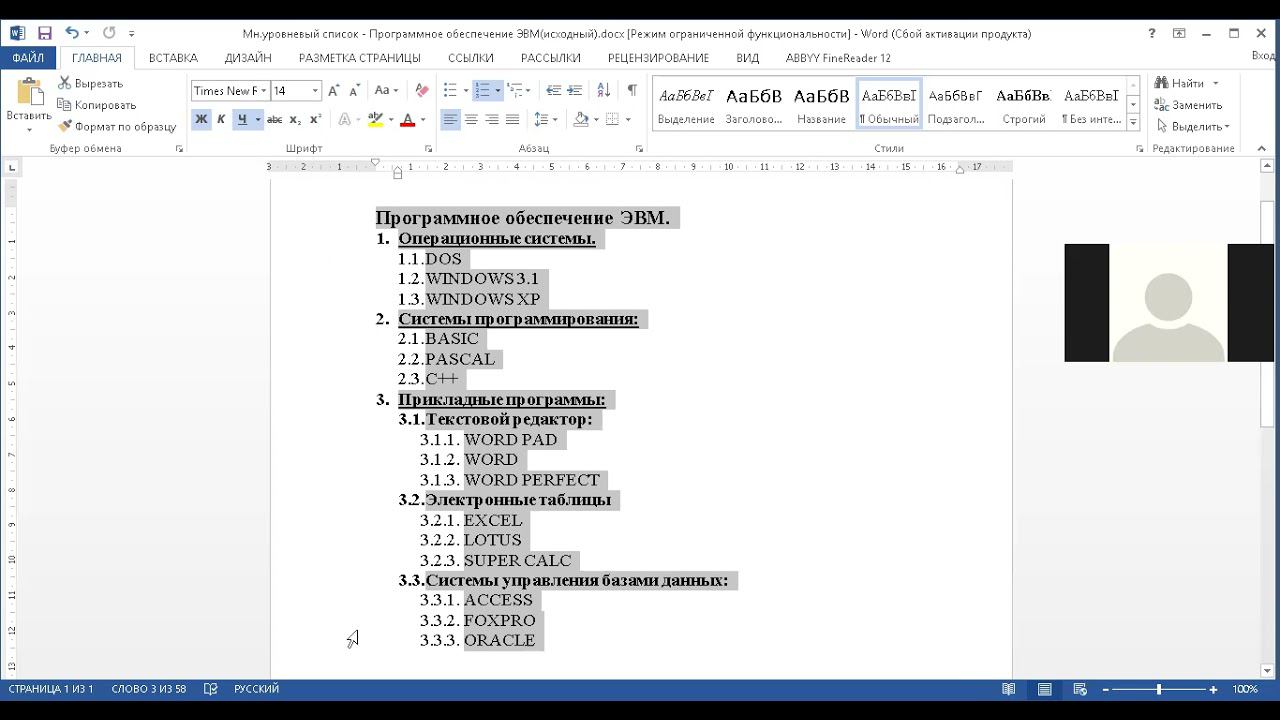Apply the Заголово... heading style

click(754, 104)
